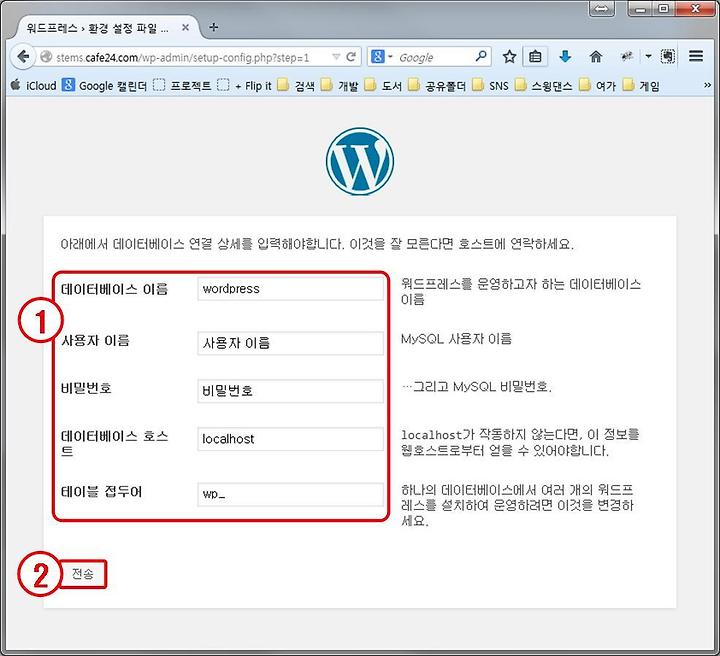720x656 pixels.
Task: Open a new tab with the plus button
Action: coord(214,27)
